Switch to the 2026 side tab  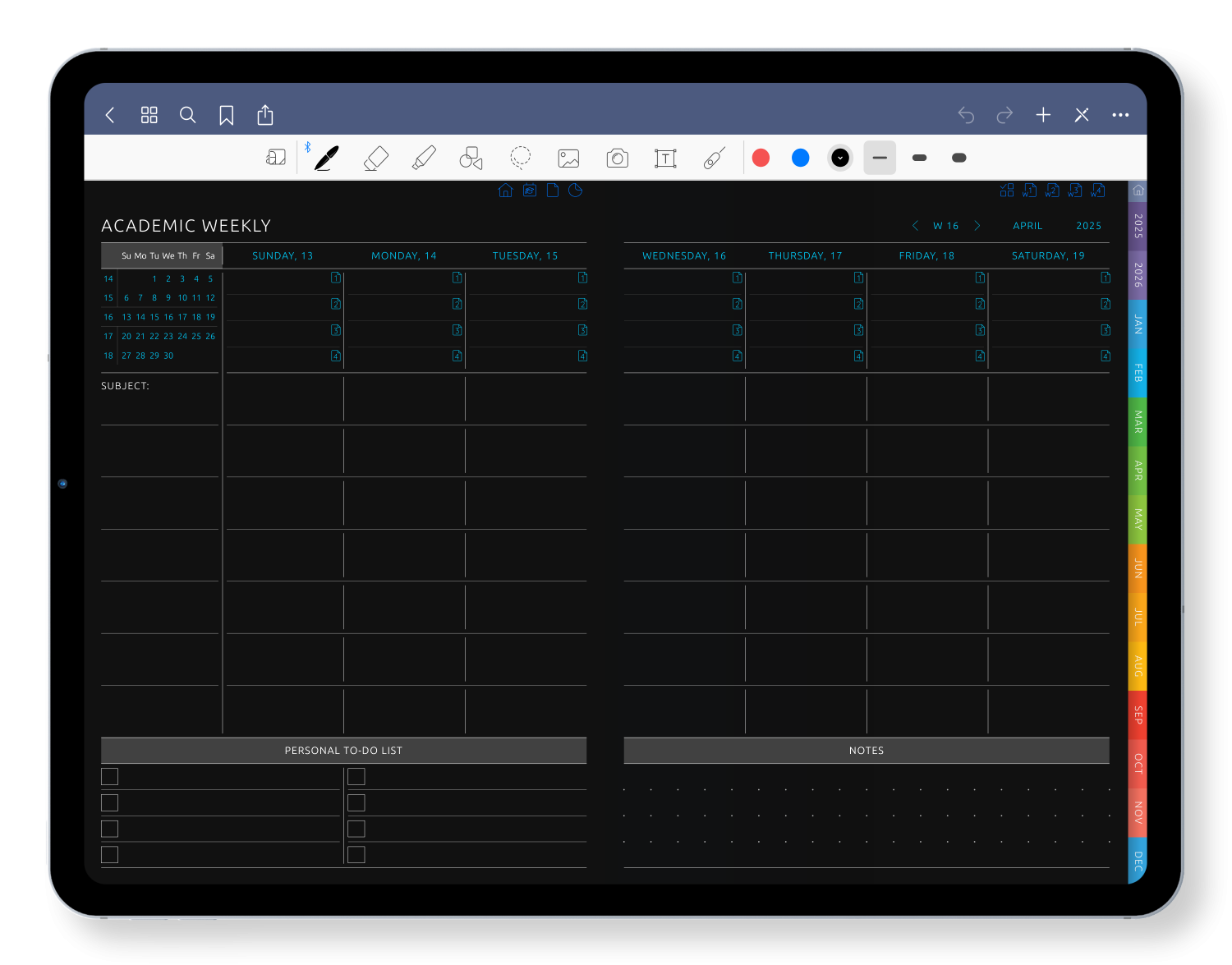(1138, 274)
